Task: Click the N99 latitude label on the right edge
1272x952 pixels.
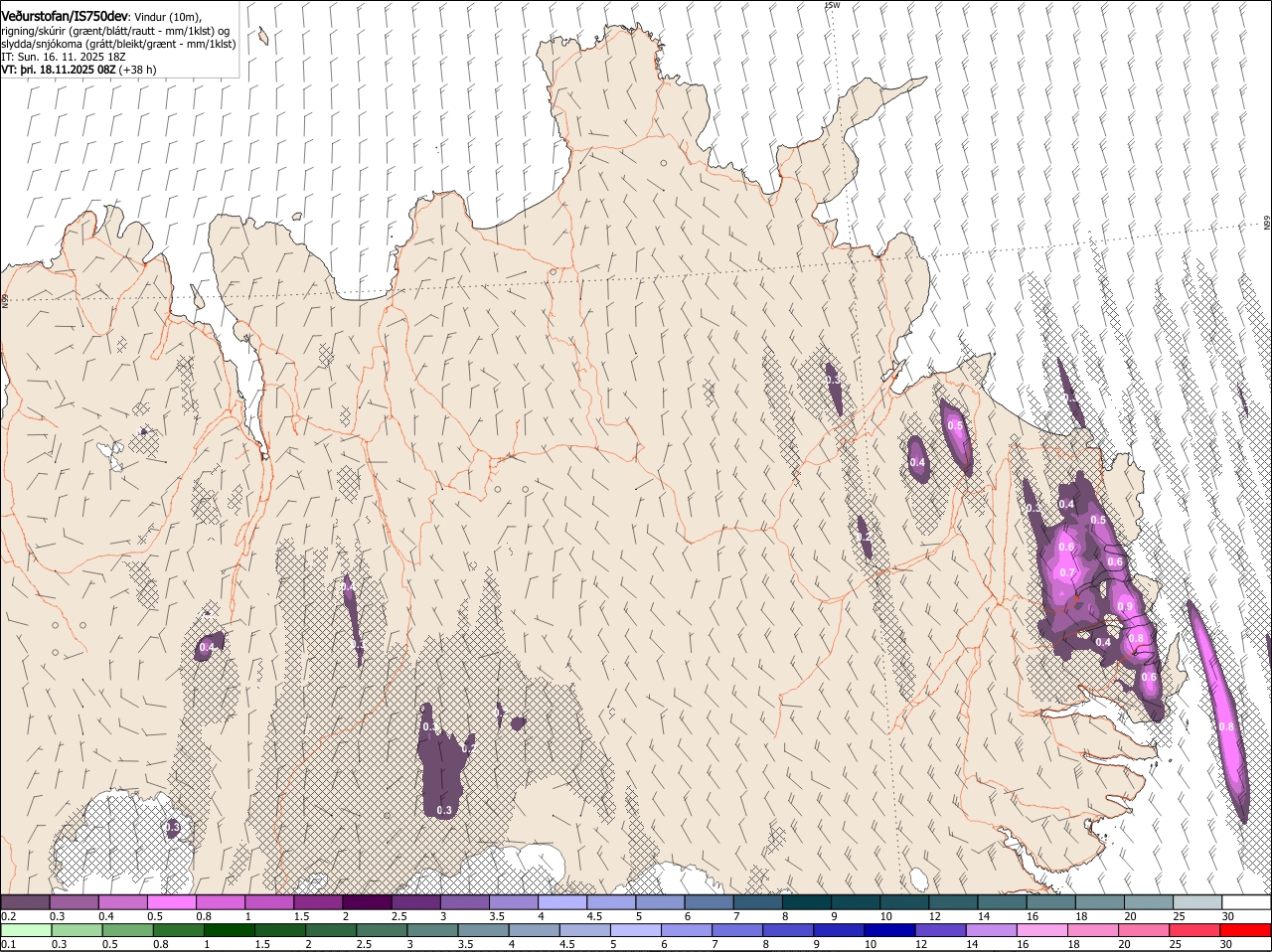Action: point(1267,224)
